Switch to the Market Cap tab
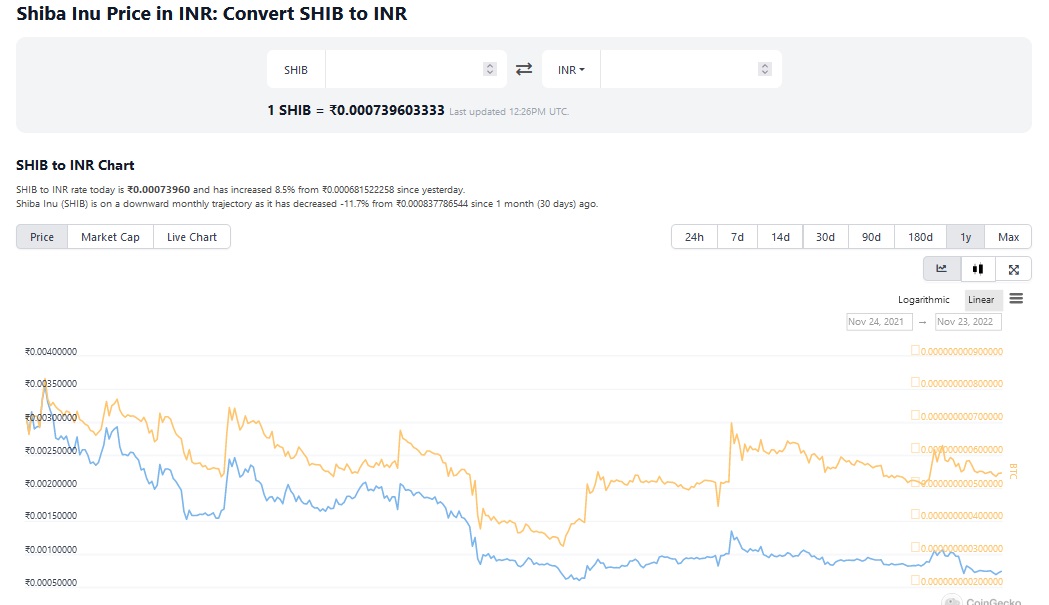 point(110,237)
